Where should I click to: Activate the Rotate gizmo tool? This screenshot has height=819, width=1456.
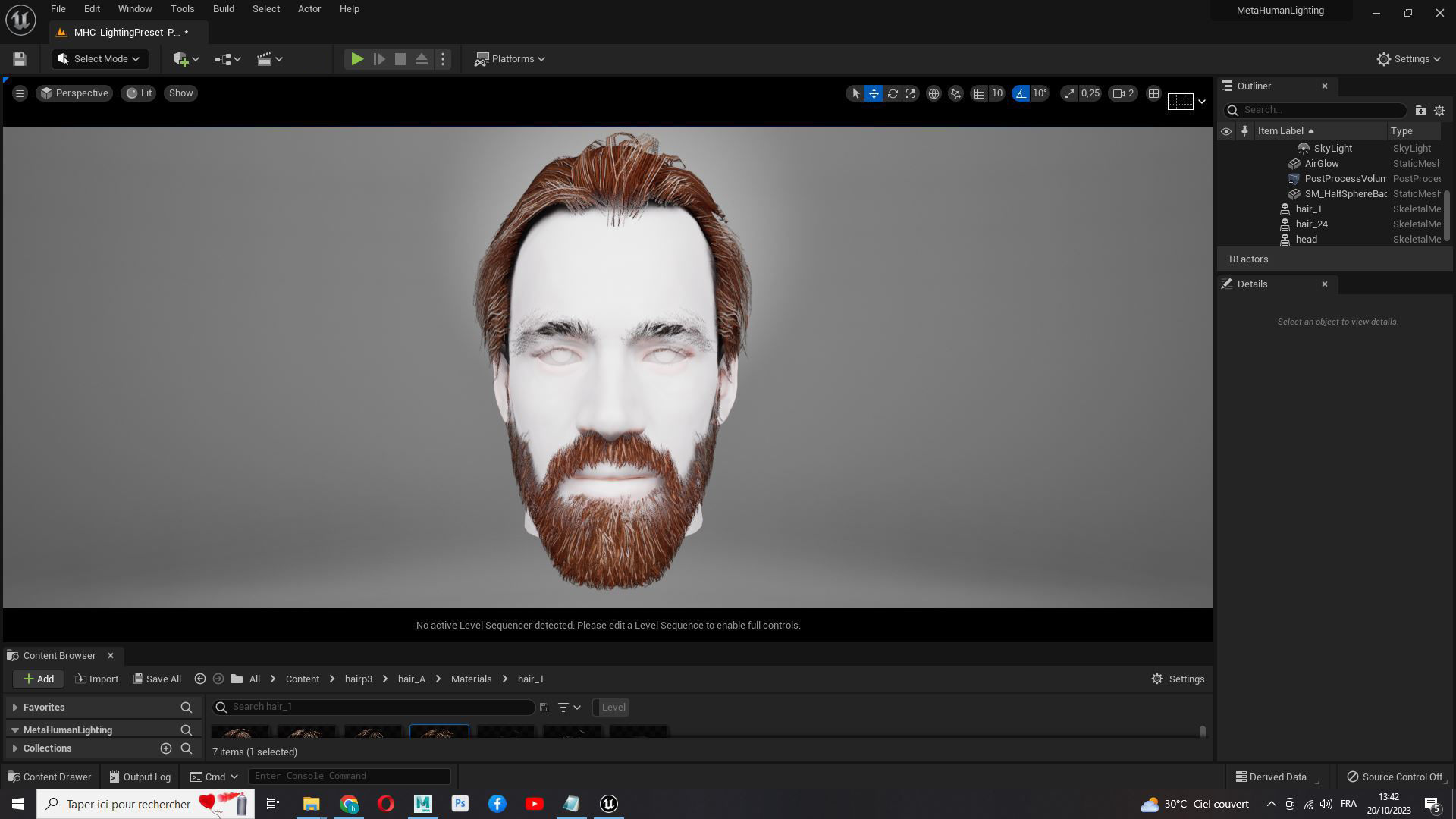click(x=893, y=93)
